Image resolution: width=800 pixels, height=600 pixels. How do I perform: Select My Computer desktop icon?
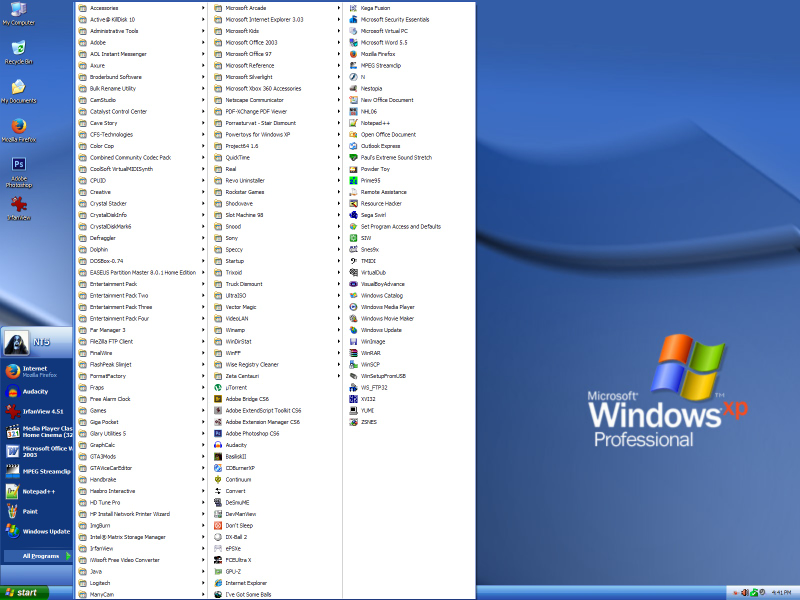(x=18, y=14)
